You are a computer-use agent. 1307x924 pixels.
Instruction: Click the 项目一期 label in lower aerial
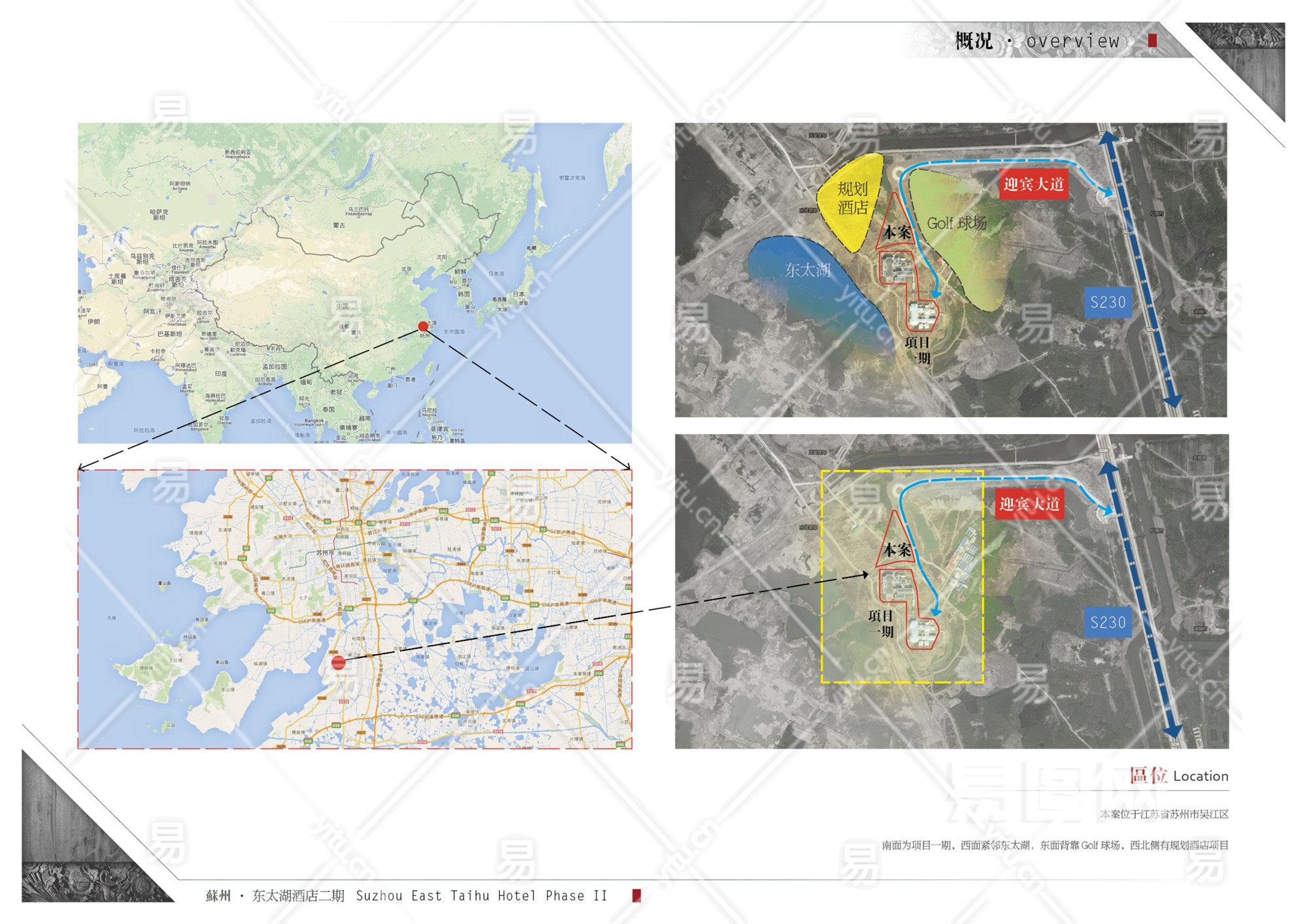(880, 623)
